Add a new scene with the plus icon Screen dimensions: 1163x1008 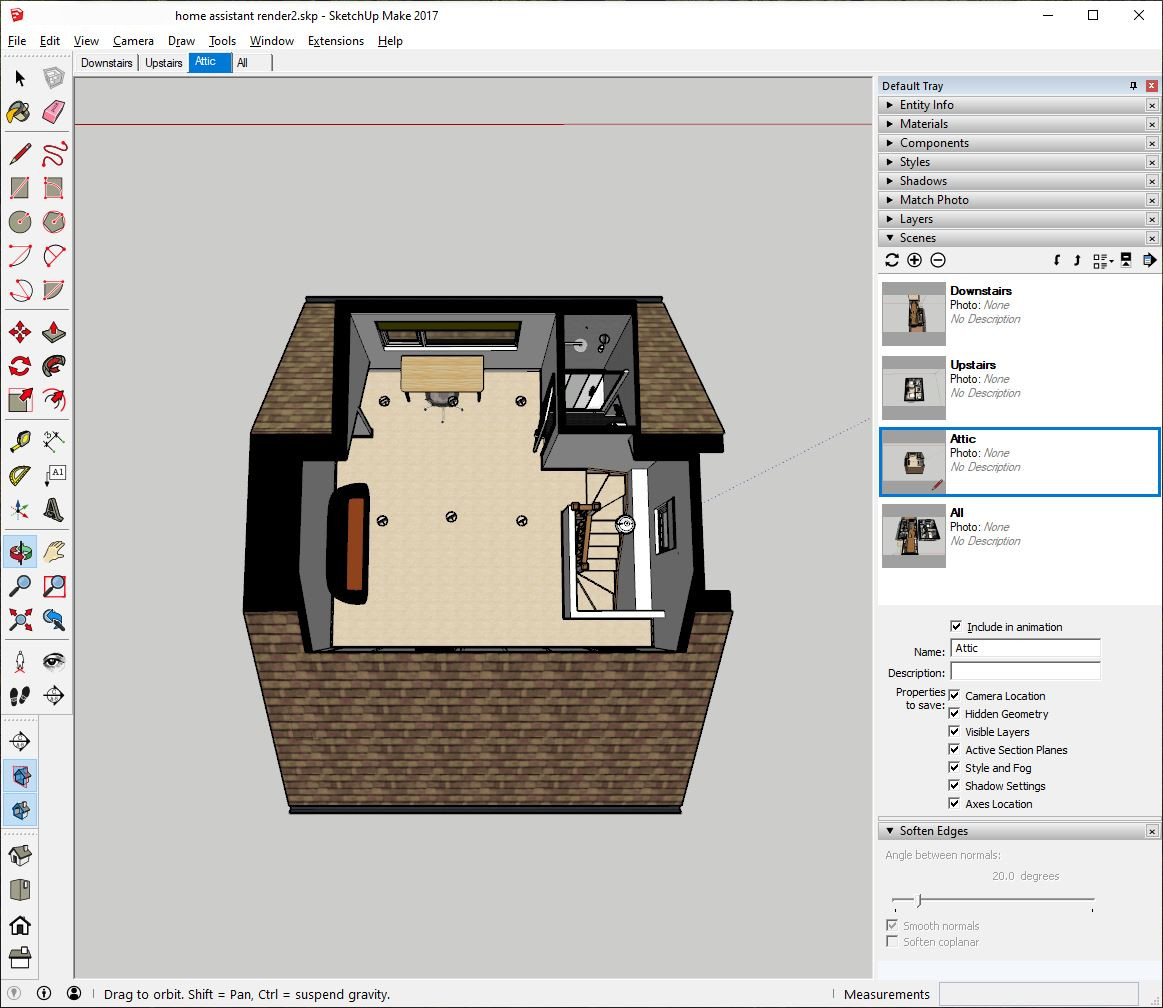(915, 260)
